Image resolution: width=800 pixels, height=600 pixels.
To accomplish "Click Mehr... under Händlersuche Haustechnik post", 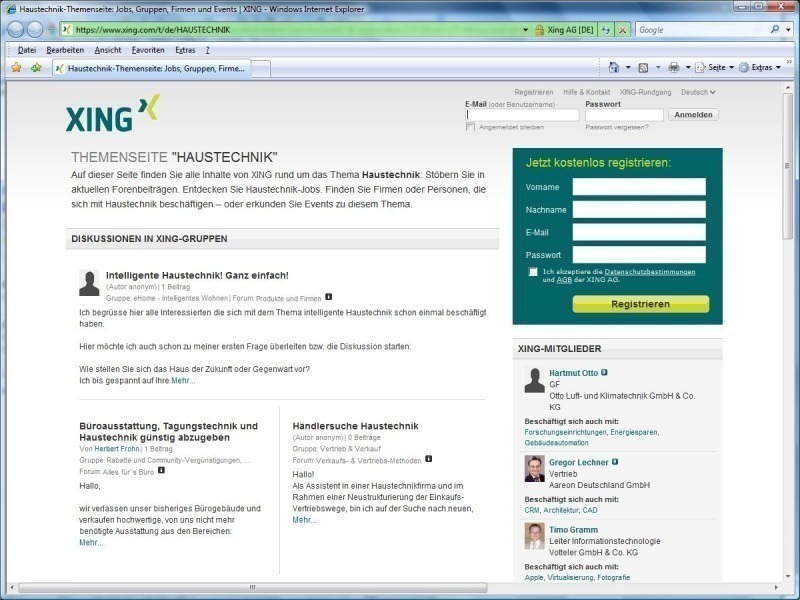I will coord(304,520).
